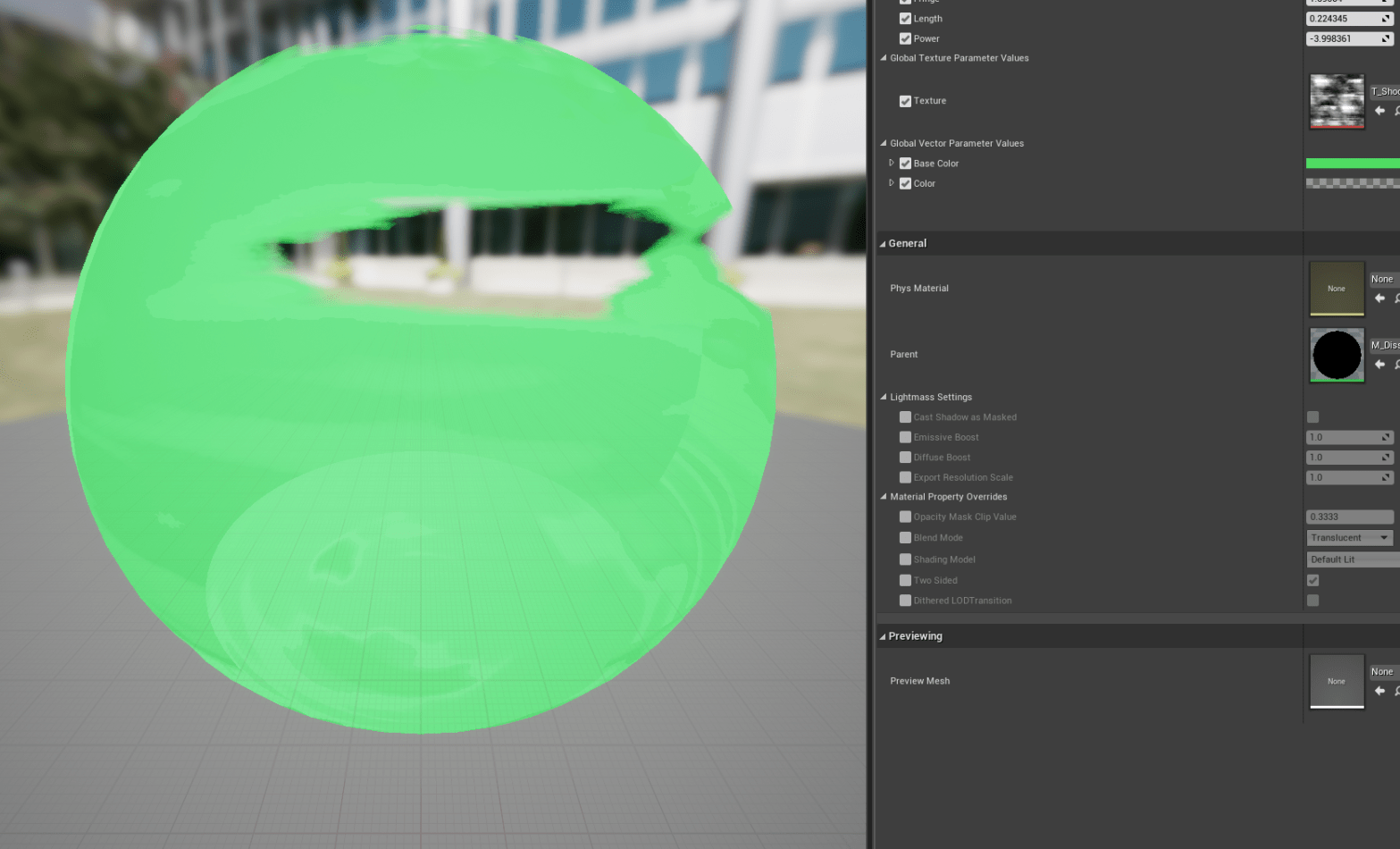Viewport: 1400px width, 849px height.
Task: Uncheck the Texture parameter checkbox
Action: point(905,101)
